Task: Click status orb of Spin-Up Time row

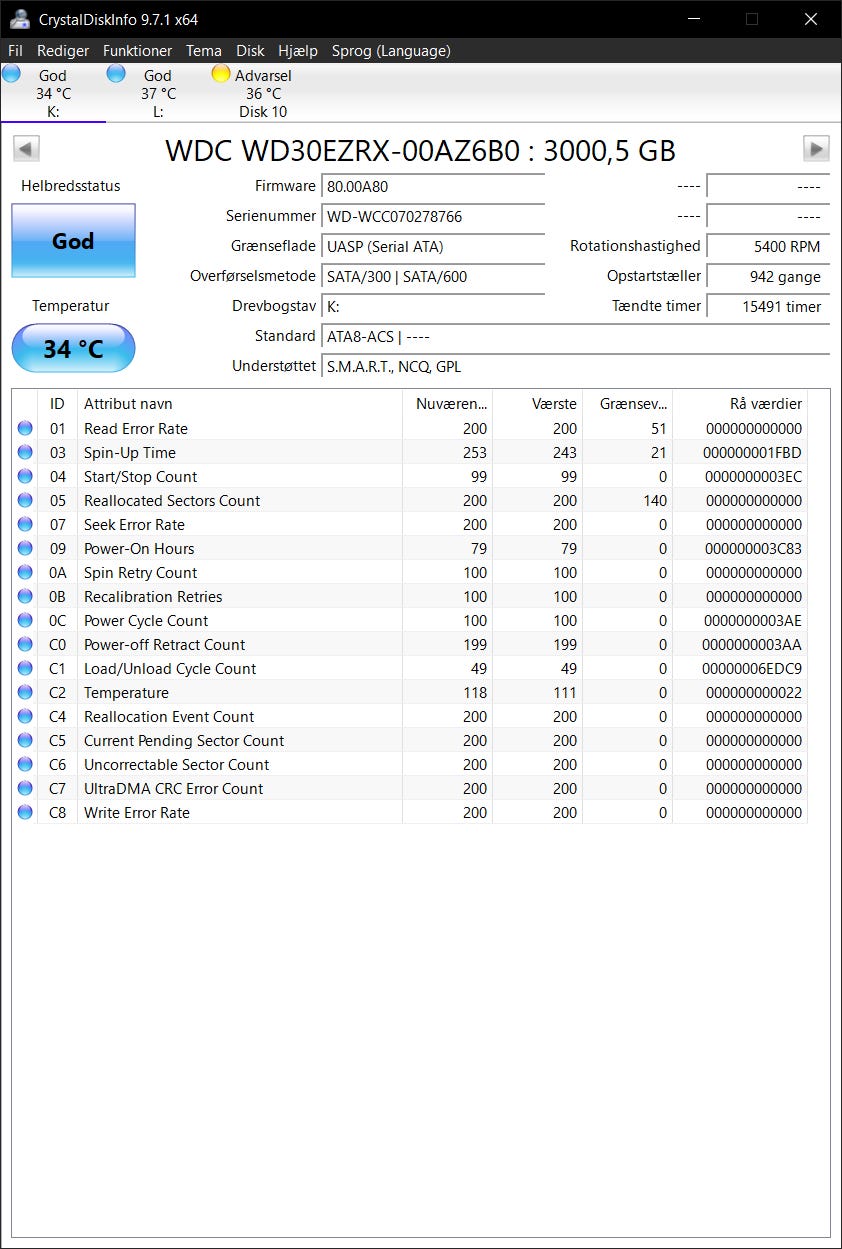Action: click(x=25, y=453)
